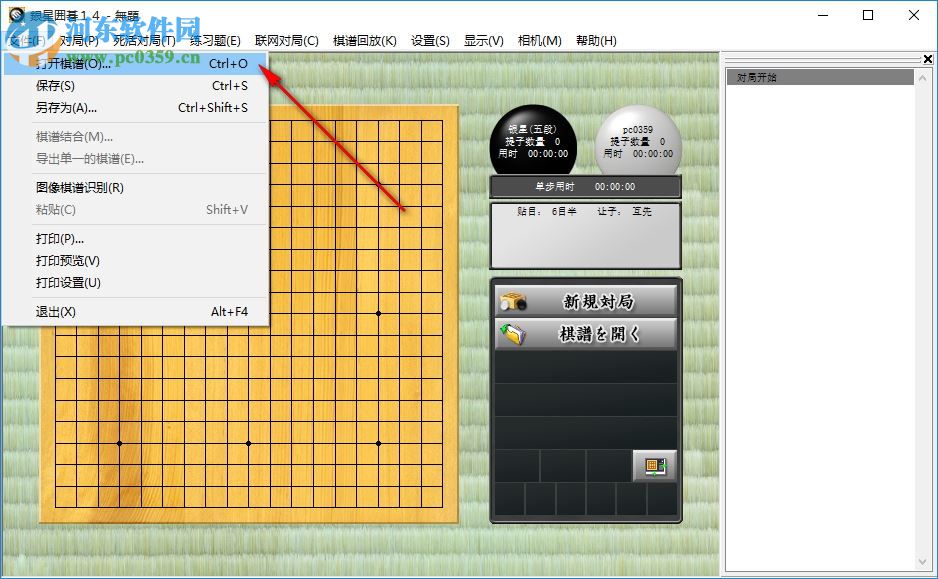Open the small board editor icon in panel
The height and width of the screenshot is (579, 938).
tap(655, 465)
